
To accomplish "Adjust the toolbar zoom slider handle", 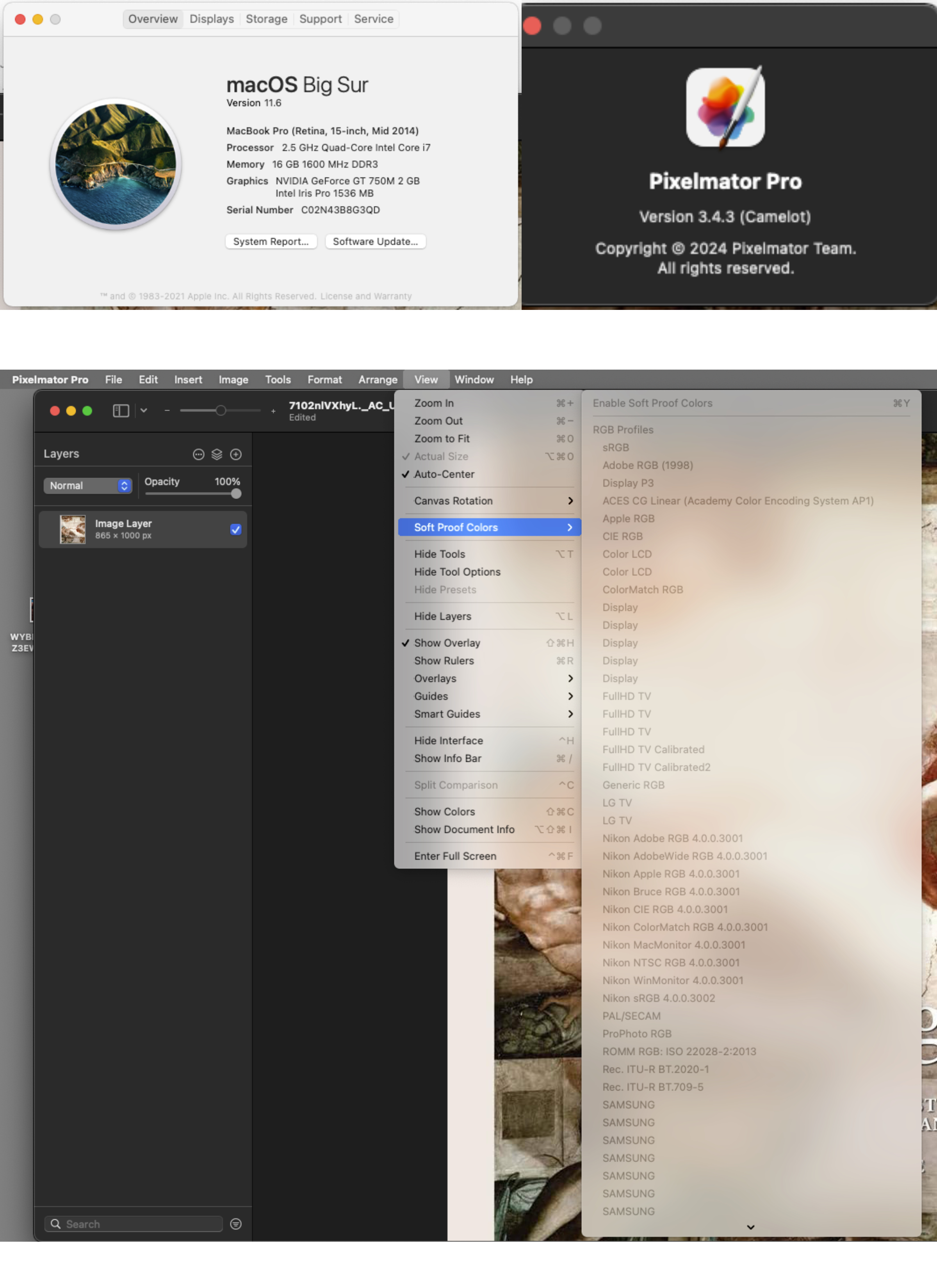I will click(x=221, y=410).
